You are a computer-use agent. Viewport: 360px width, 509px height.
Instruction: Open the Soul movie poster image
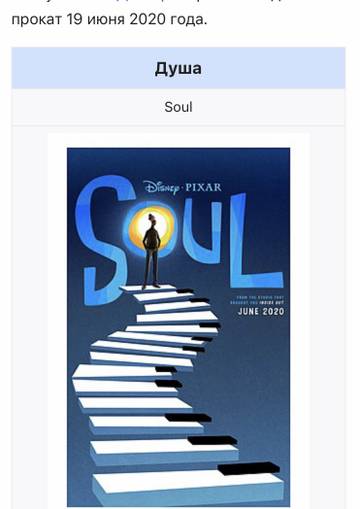tap(178, 327)
